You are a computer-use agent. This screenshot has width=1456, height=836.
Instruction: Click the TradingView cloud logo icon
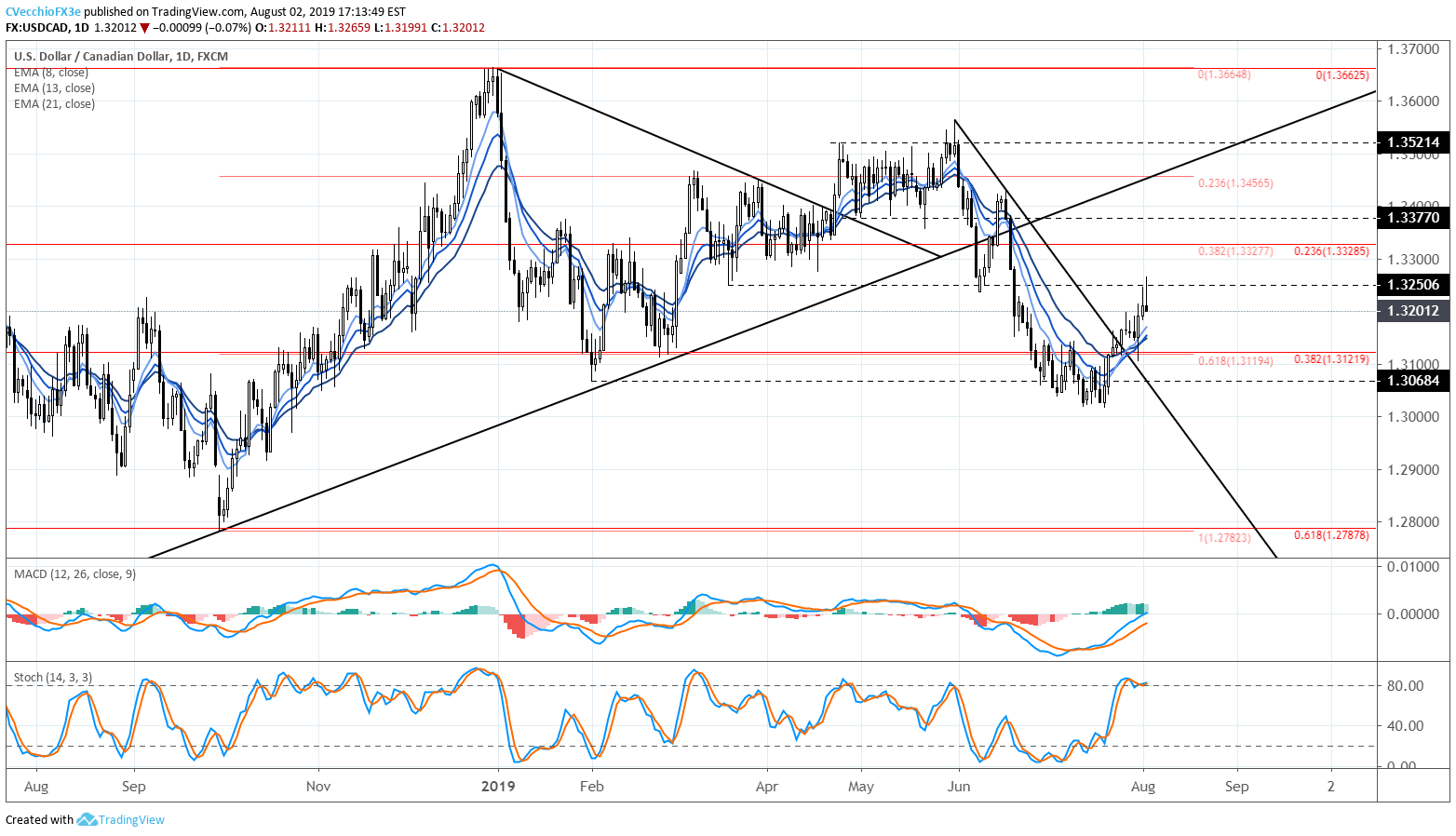[87, 819]
